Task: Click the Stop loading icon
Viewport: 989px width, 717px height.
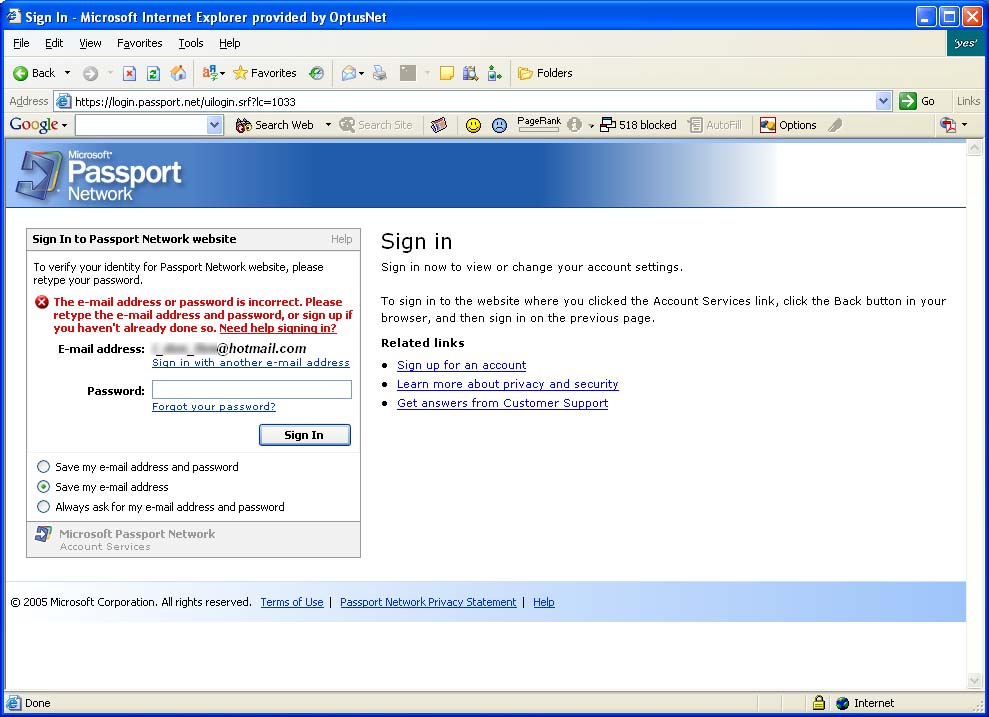Action: tap(129, 73)
